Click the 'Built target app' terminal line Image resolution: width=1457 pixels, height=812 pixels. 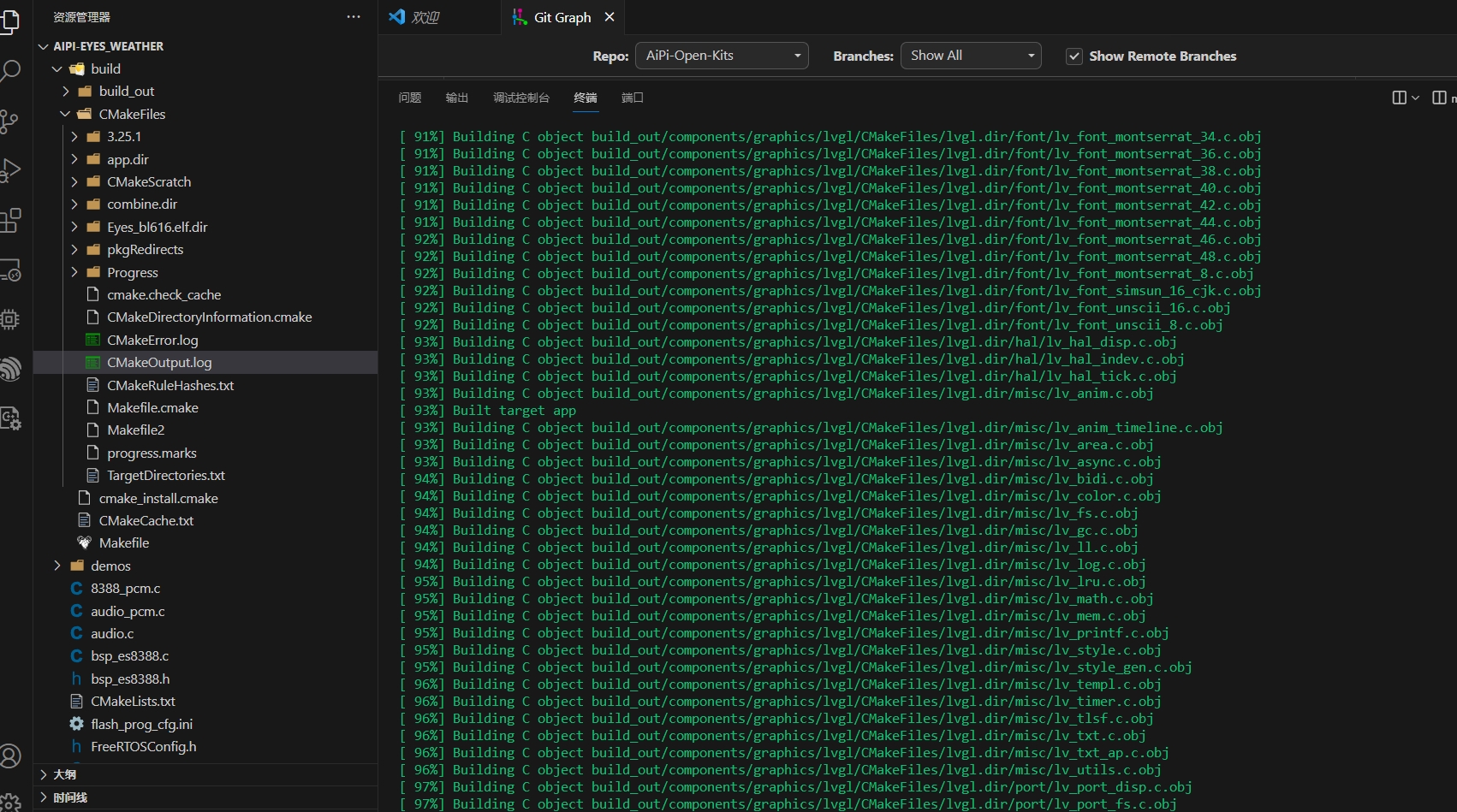488,411
